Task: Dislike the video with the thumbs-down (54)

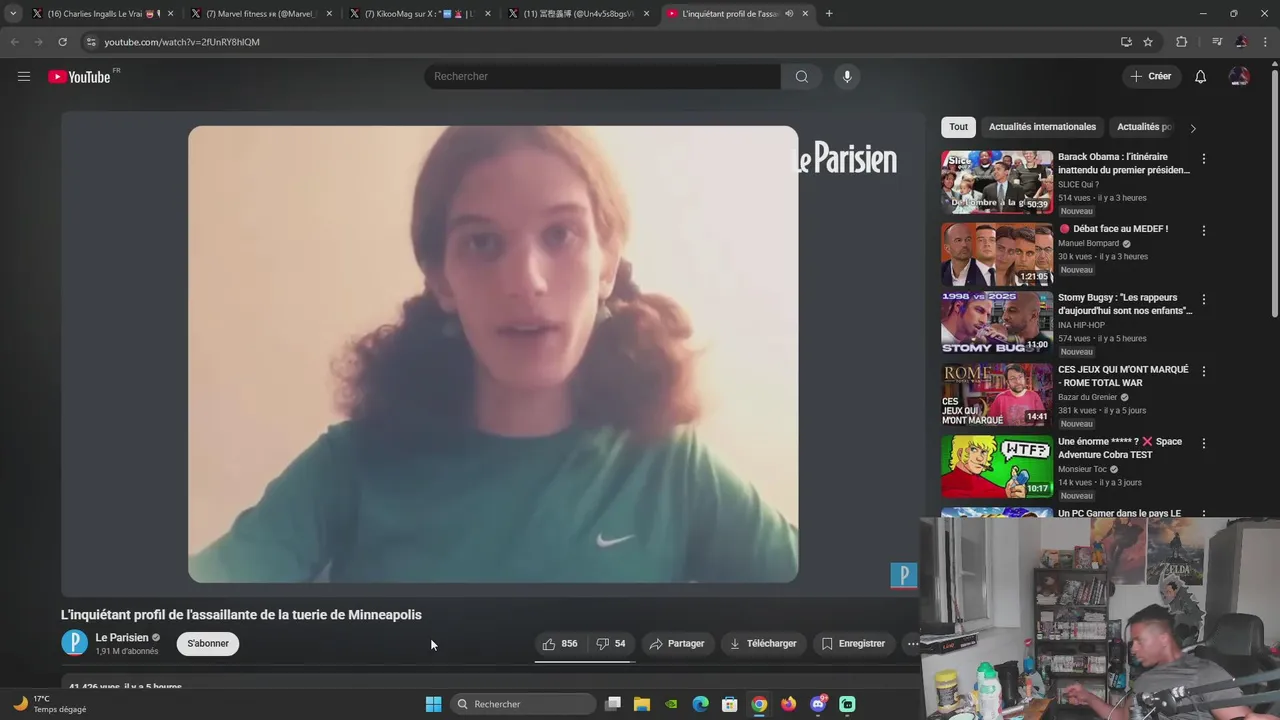Action: tap(611, 644)
